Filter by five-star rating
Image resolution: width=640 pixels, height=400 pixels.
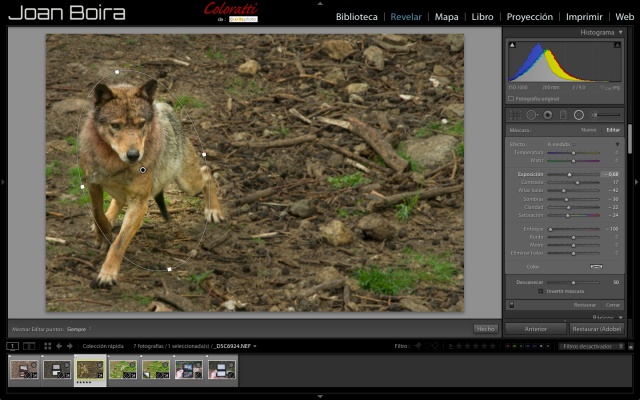[x=493, y=346]
